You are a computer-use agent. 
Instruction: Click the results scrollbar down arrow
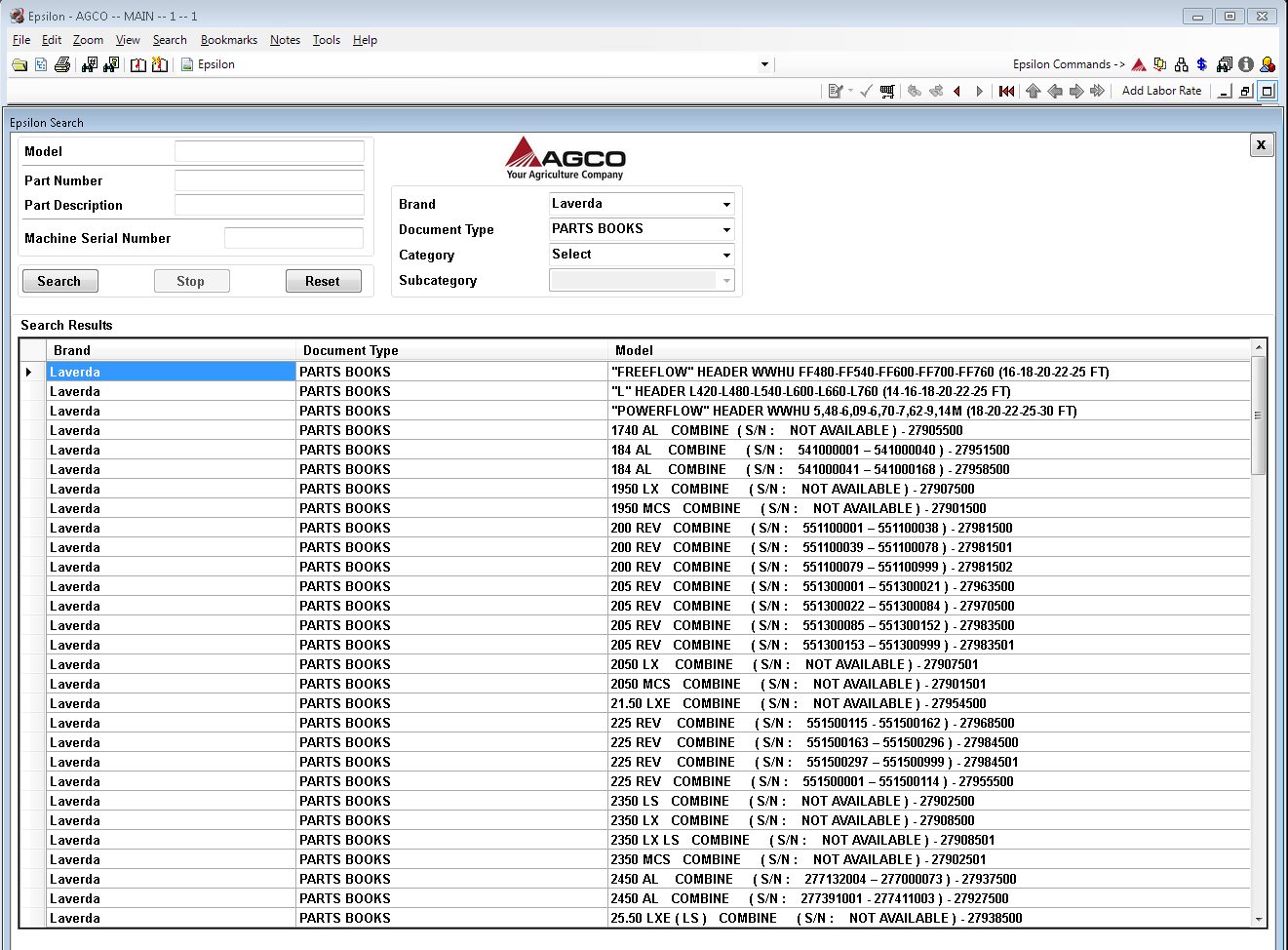click(1258, 919)
